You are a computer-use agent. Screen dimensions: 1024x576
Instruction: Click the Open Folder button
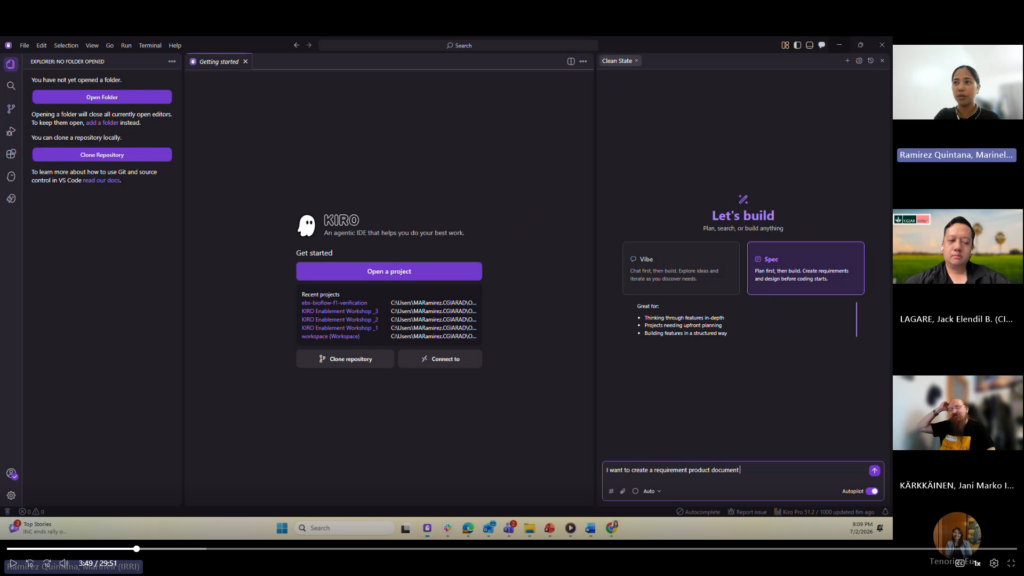(x=102, y=97)
